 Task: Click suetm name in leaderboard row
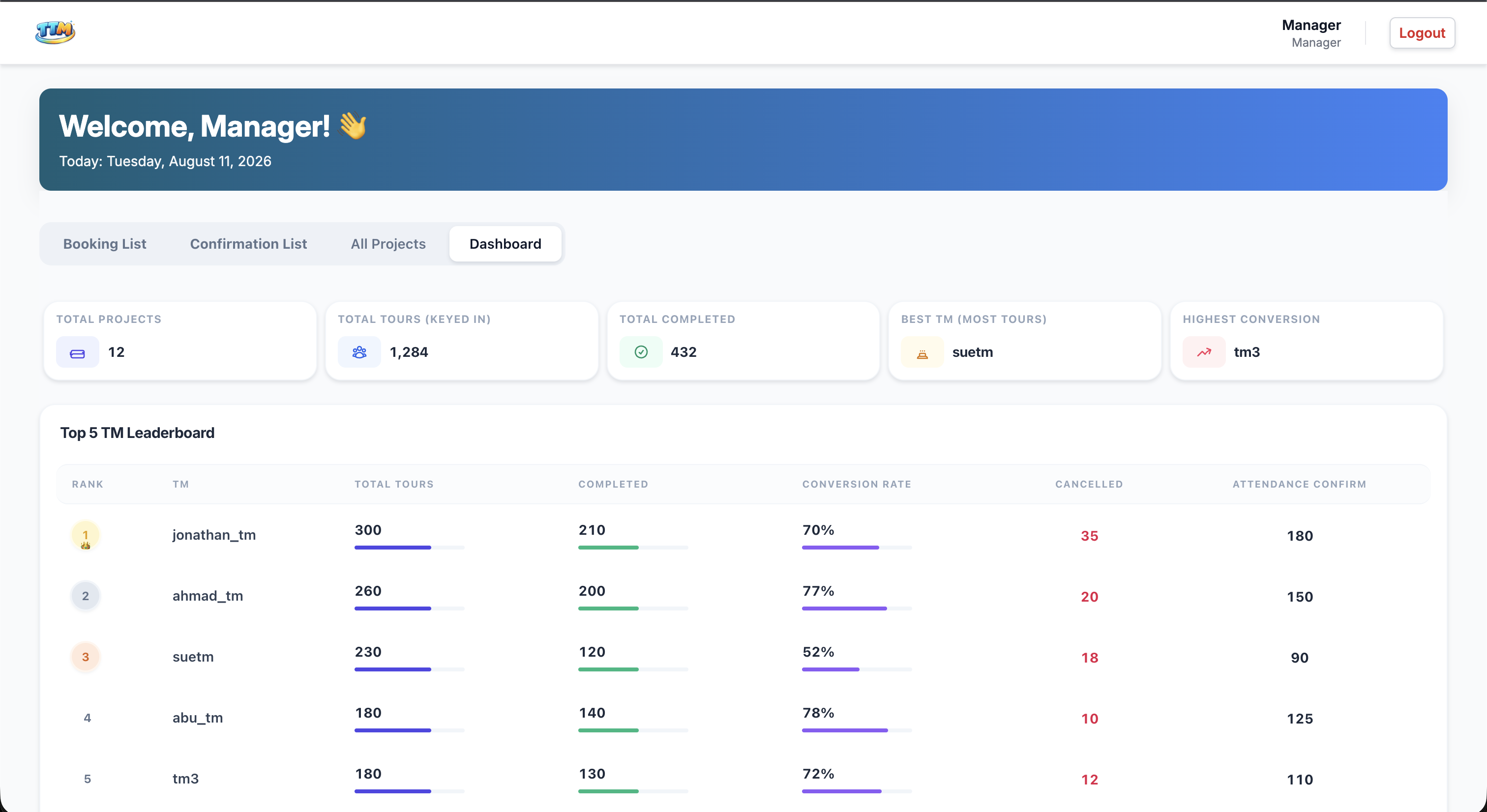pyautogui.click(x=193, y=657)
